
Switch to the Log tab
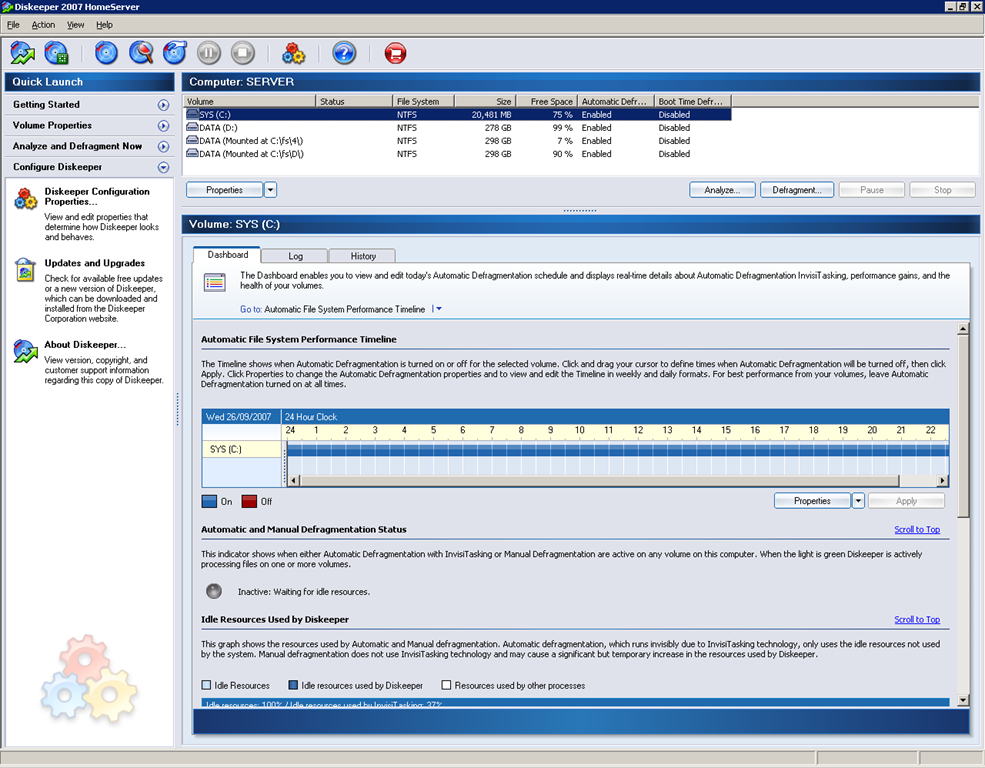click(295, 256)
